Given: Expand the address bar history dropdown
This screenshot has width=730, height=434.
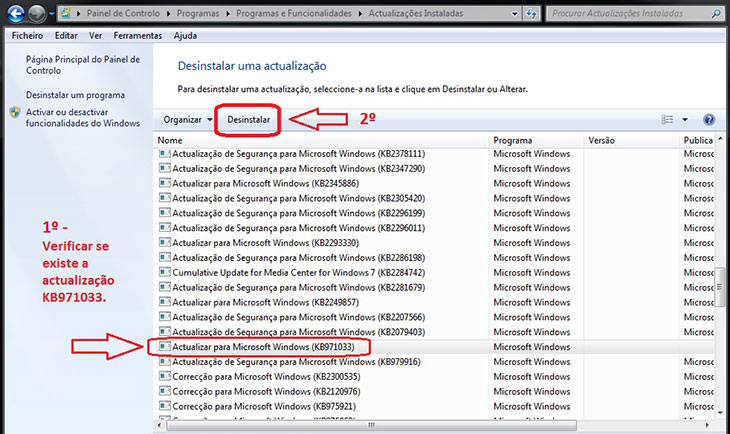Looking at the screenshot, I should point(514,14).
